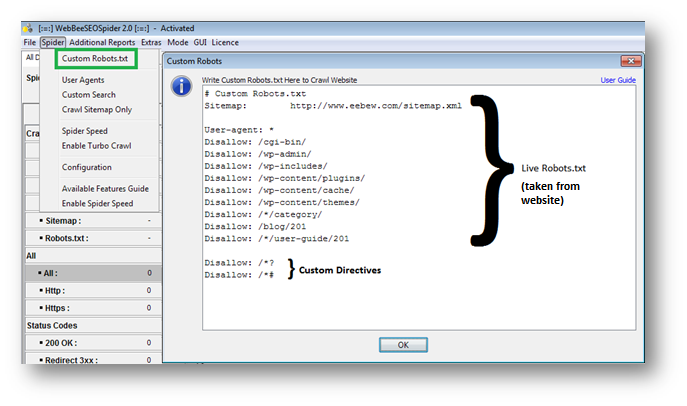Open the GUI menu
The width and height of the screenshot is (687, 406).
200,42
